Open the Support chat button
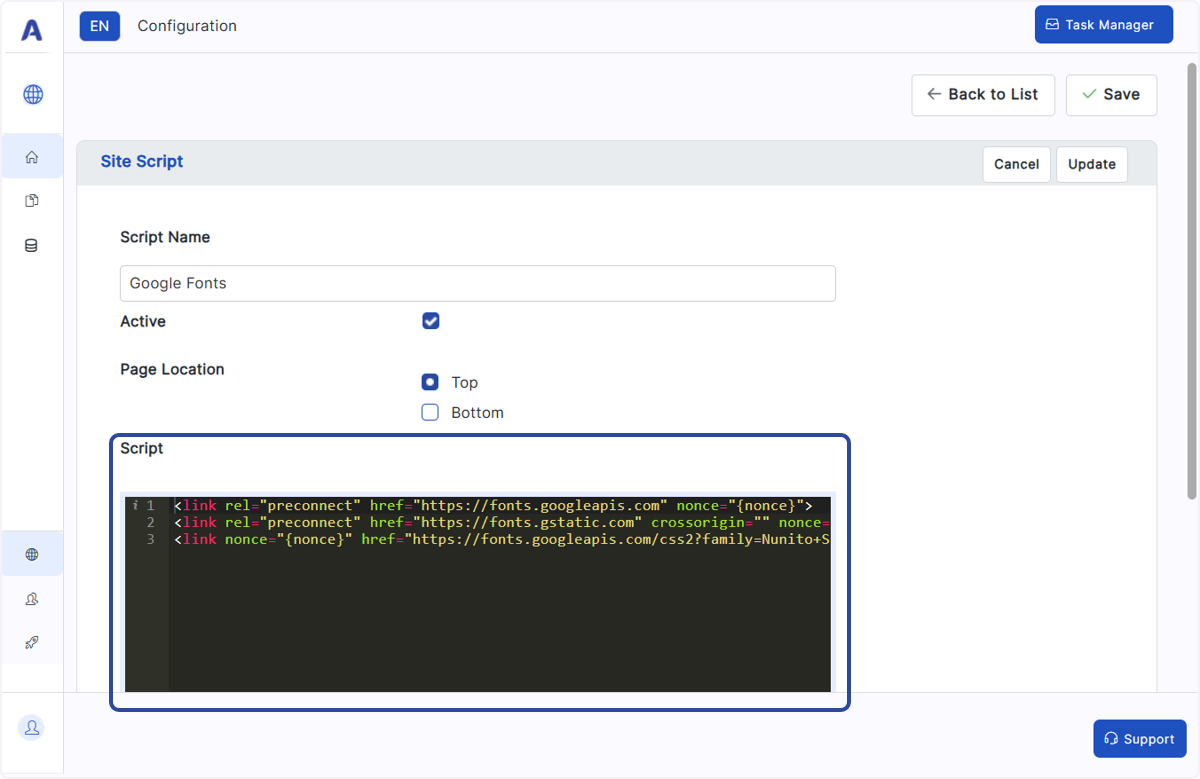 click(x=1140, y=739)
